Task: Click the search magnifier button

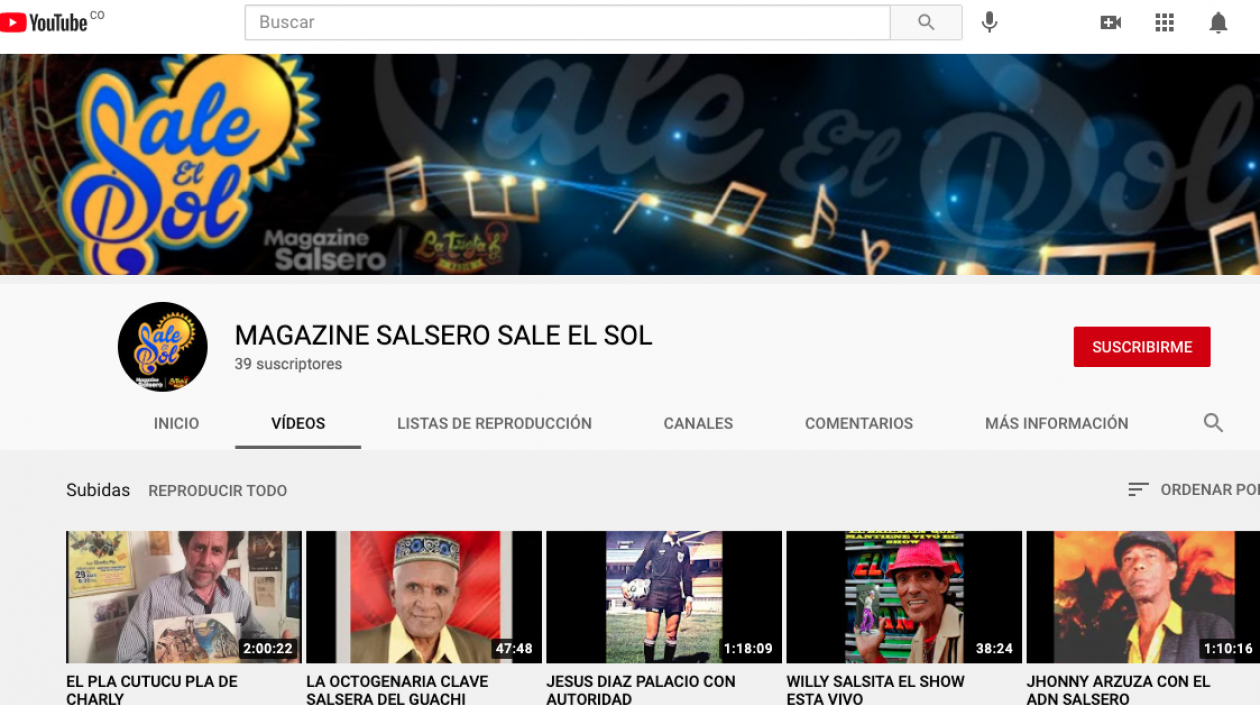Action: [x=925, y=21]
